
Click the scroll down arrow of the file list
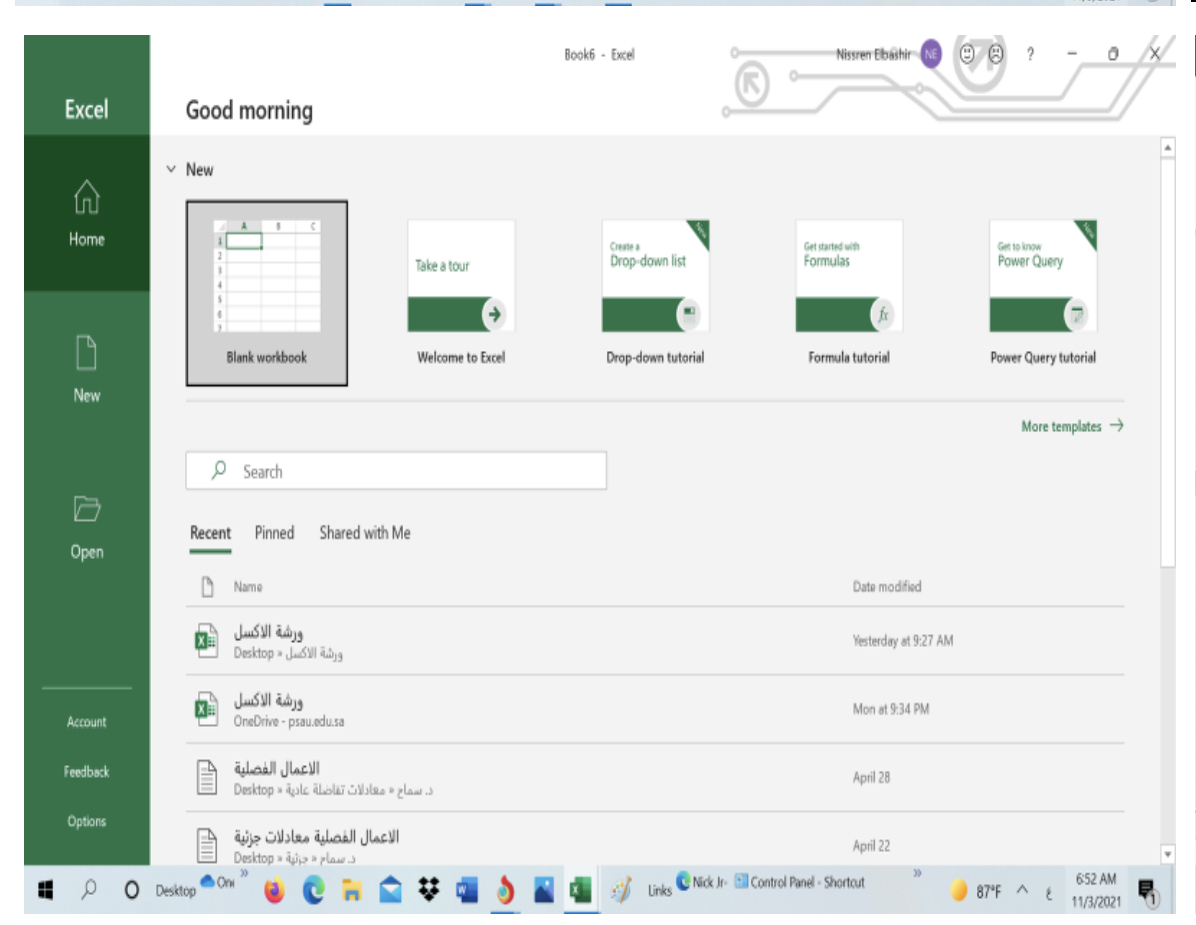point(1166,854)
